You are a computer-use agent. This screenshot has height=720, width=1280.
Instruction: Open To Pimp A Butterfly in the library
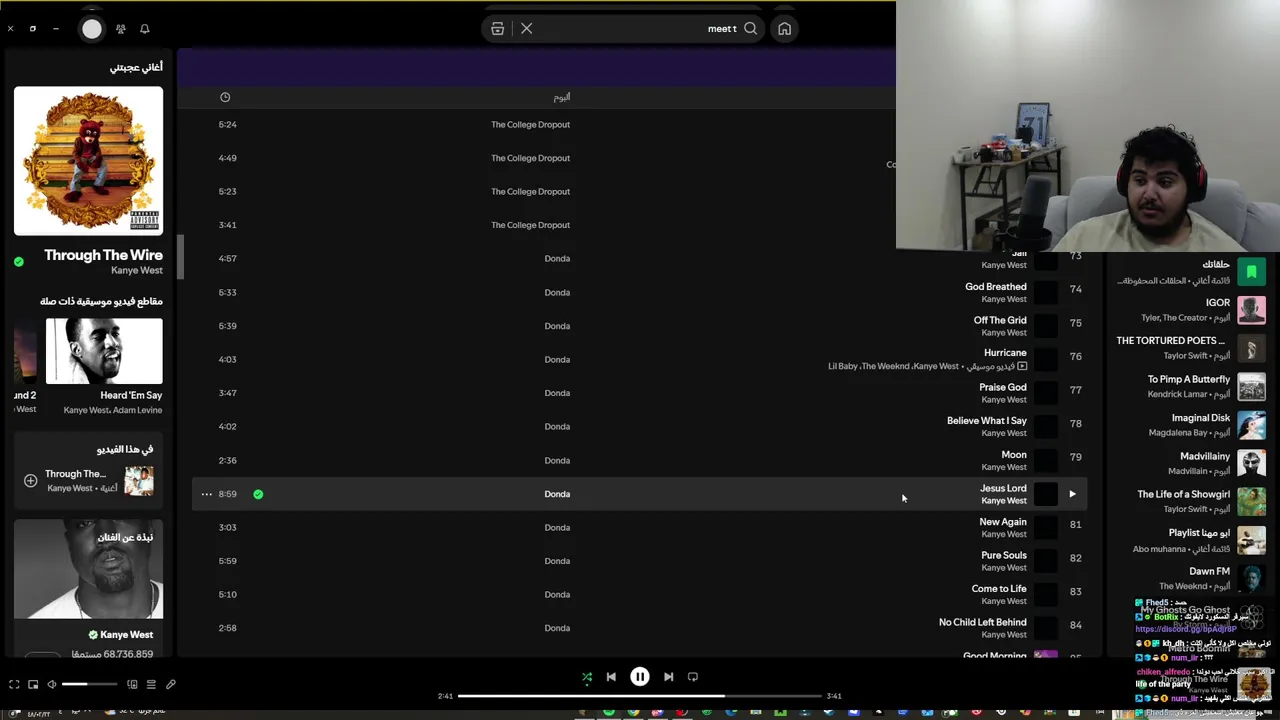click(1192, 386)
